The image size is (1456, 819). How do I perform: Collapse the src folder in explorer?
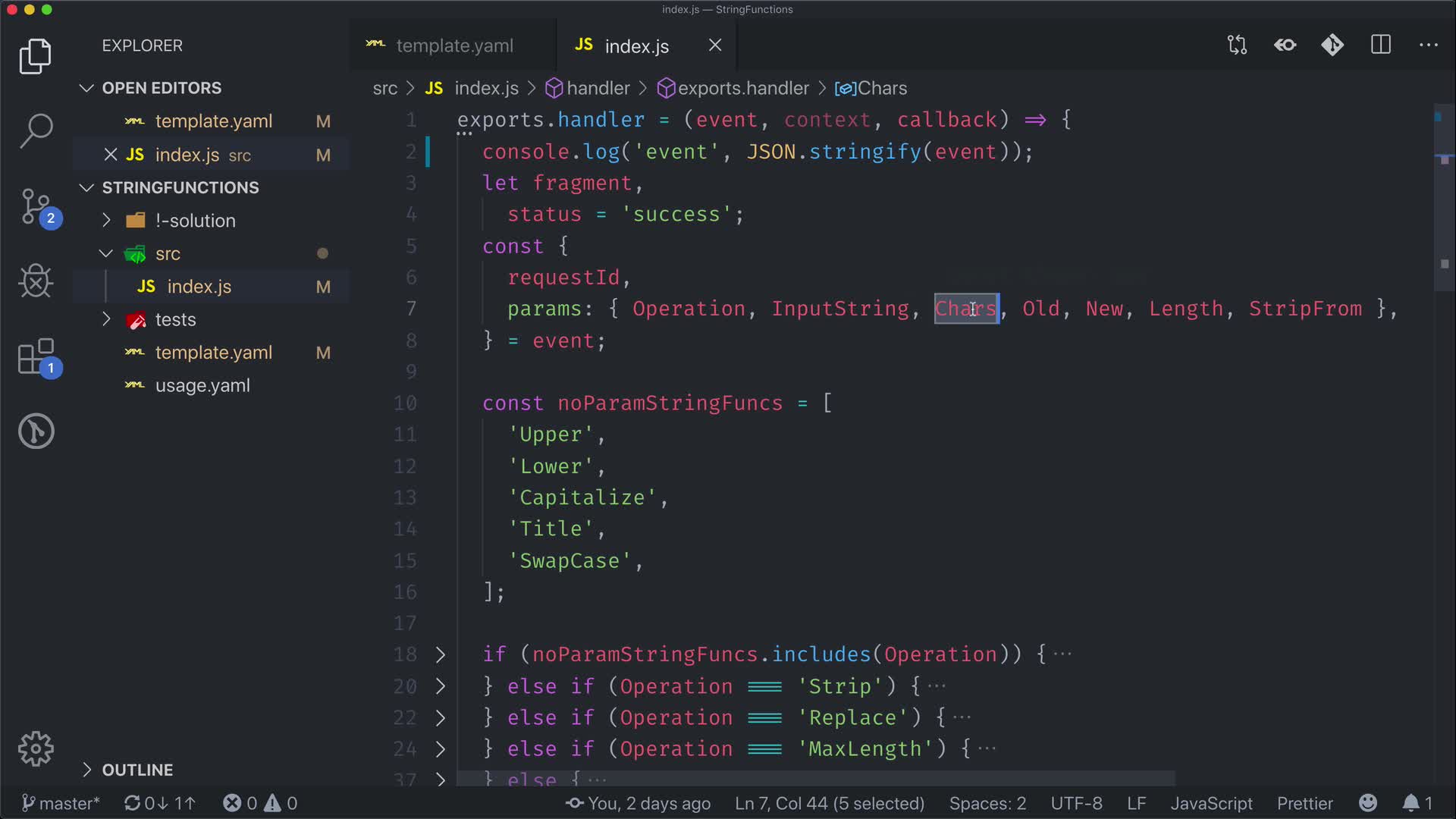pyautogui.click(x=168, y=254)
